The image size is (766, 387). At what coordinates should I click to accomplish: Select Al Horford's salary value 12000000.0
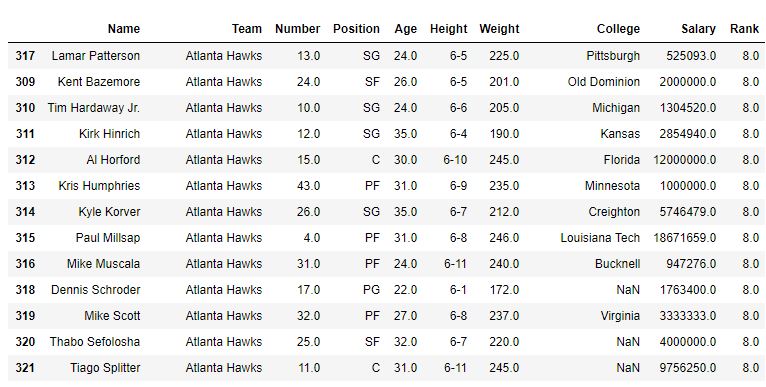tap(684, 160)
